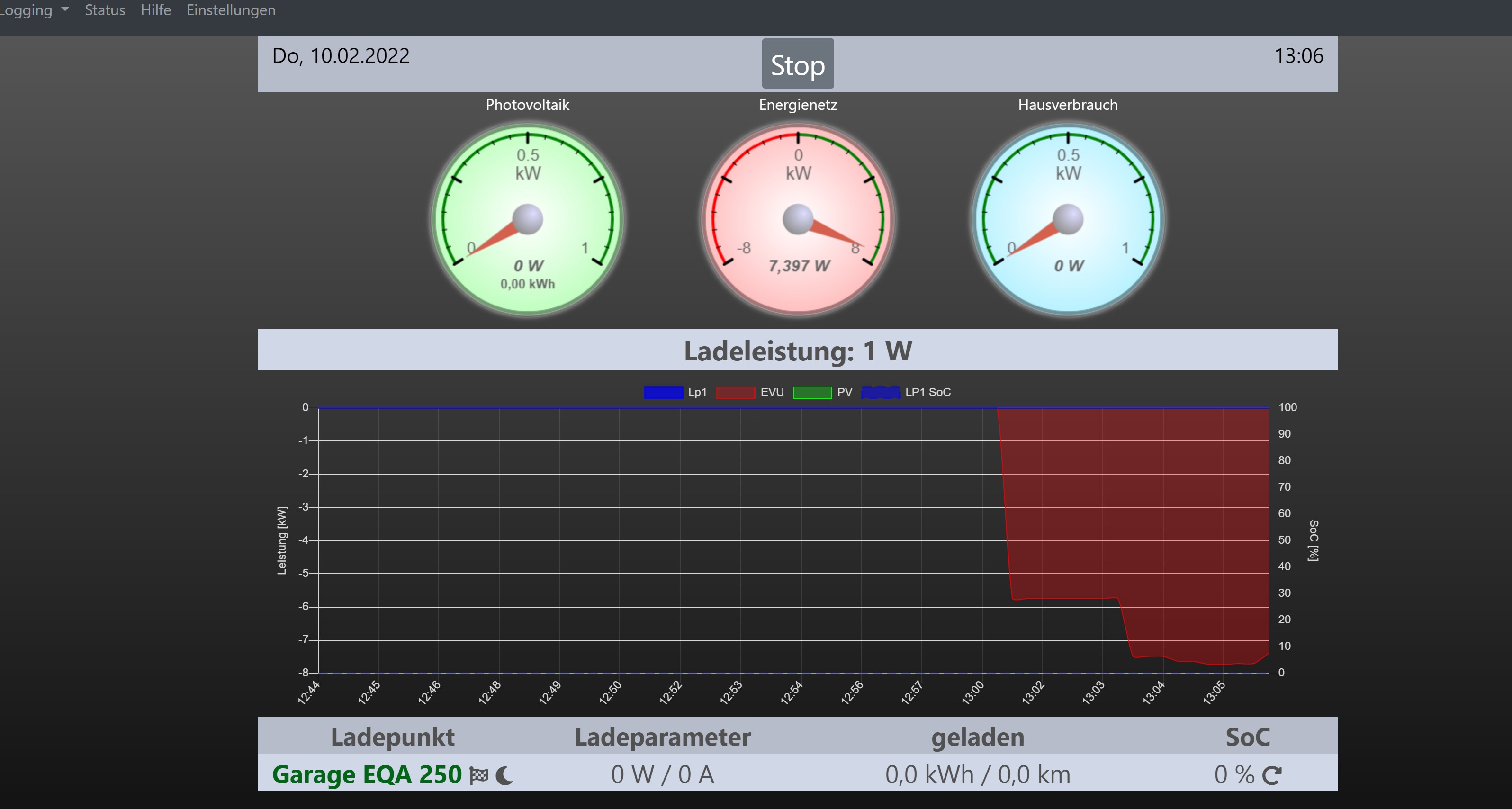Viewport: 1512px width, 809px height.
Task: Click the Photovoltaik gauge dial
Action: click(527, 220)
